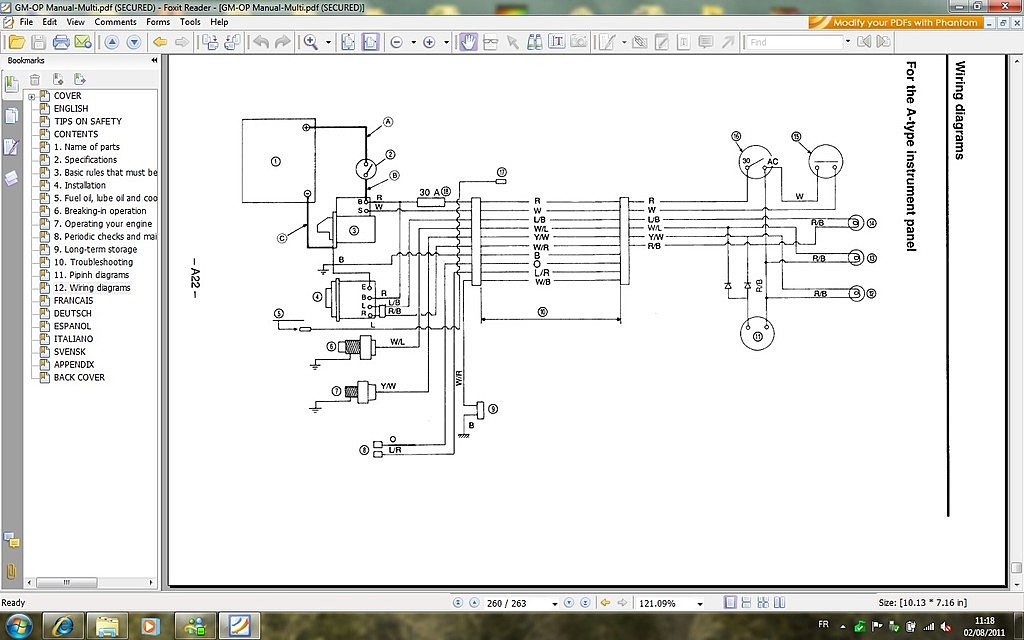Open search with the binoculars icon
1024x640 pixels.
[x=535, y=42]
